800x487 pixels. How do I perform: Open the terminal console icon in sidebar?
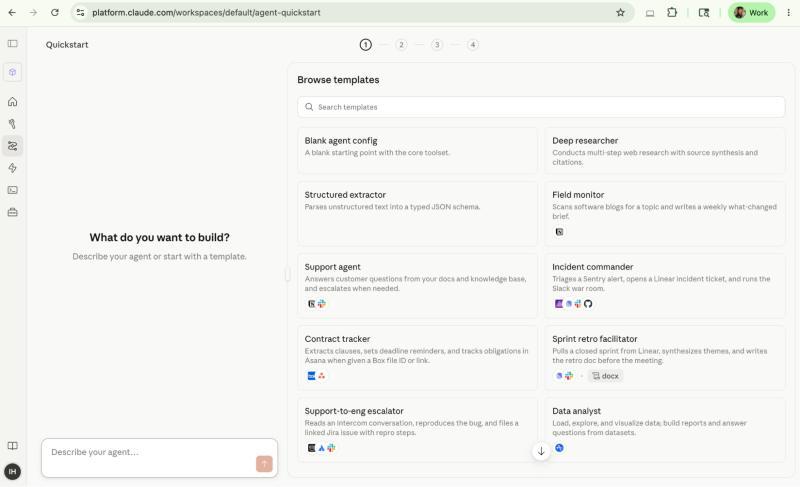pos(13,190)
